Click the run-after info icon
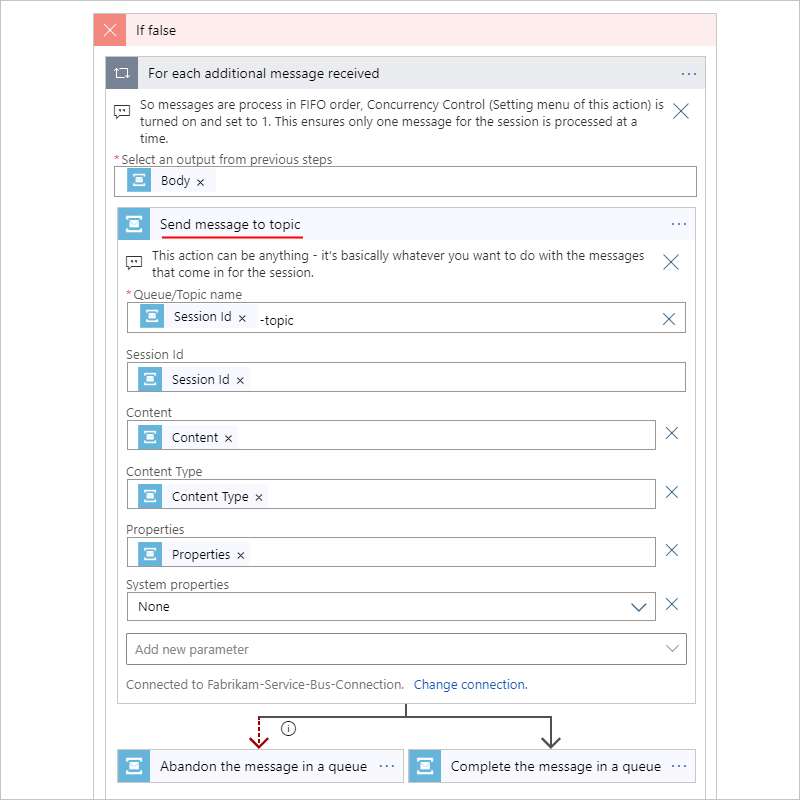Image resolution: width=800 pixels, height=800 pixels. (x=288, y=729)
